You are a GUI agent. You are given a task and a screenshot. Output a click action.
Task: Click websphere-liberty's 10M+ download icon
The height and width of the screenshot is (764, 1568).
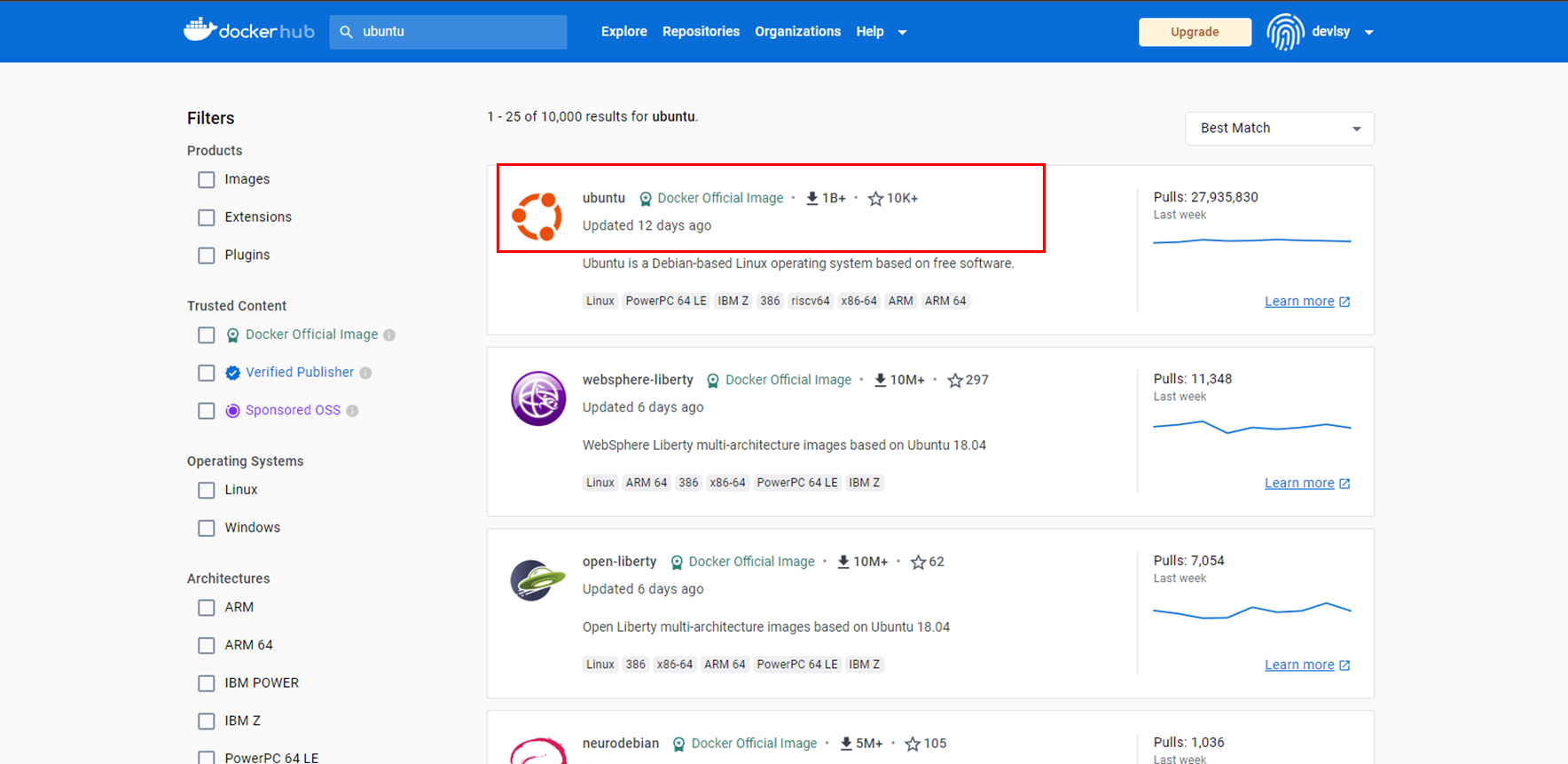click(x=880, y=380)
